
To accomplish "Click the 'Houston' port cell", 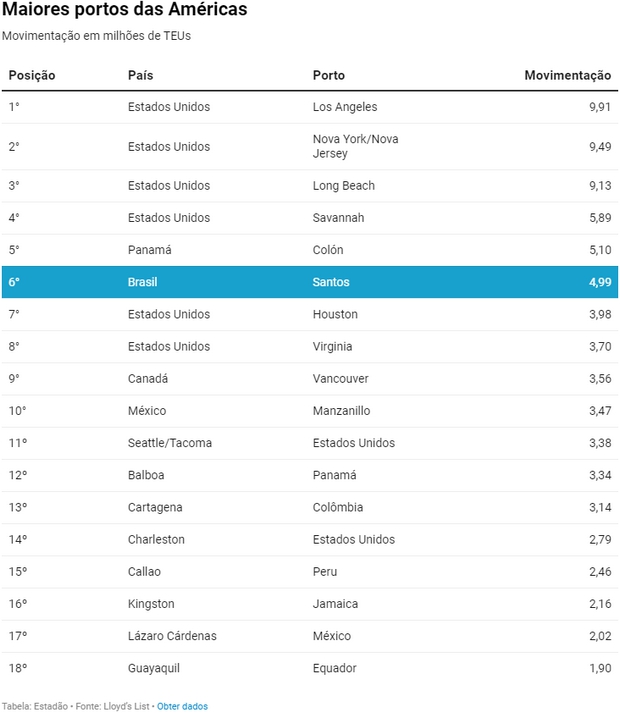I will pyautogui.click(x=335, y=314).
